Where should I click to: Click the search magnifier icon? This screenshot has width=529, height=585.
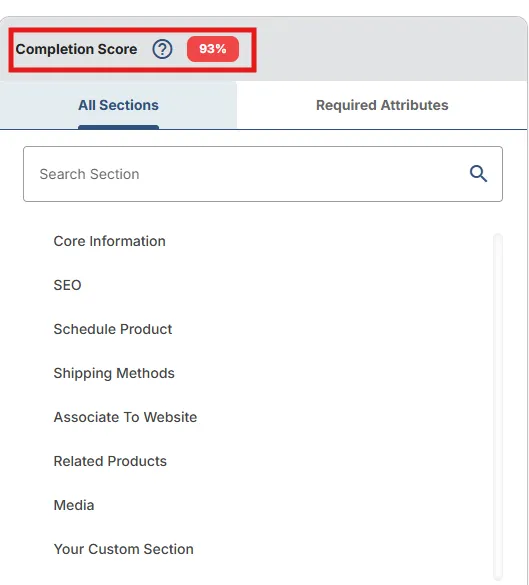[x=478, y=174]
